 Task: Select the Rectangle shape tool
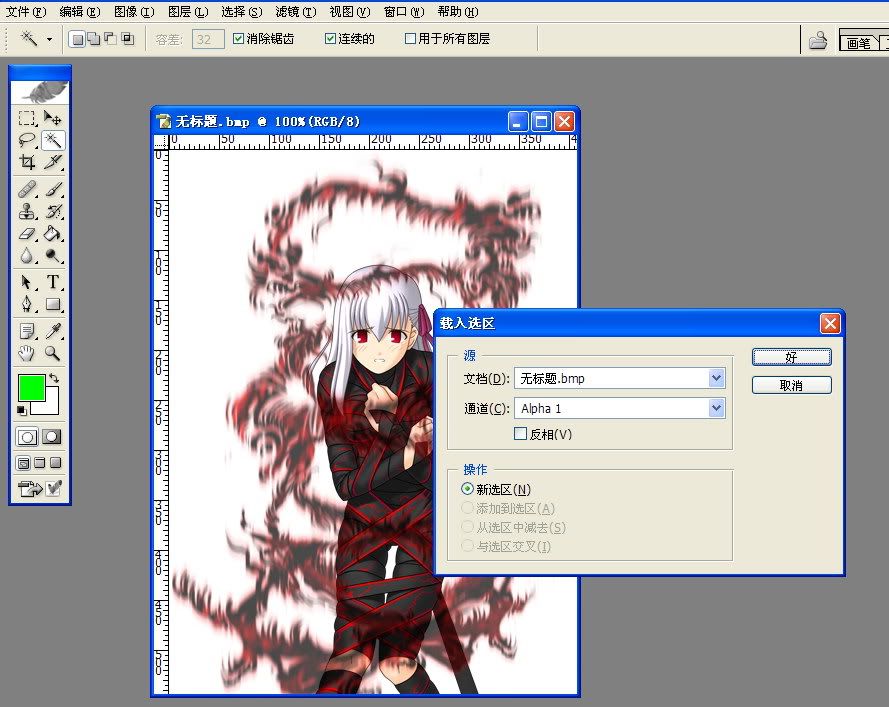click(x=53, y=304)
